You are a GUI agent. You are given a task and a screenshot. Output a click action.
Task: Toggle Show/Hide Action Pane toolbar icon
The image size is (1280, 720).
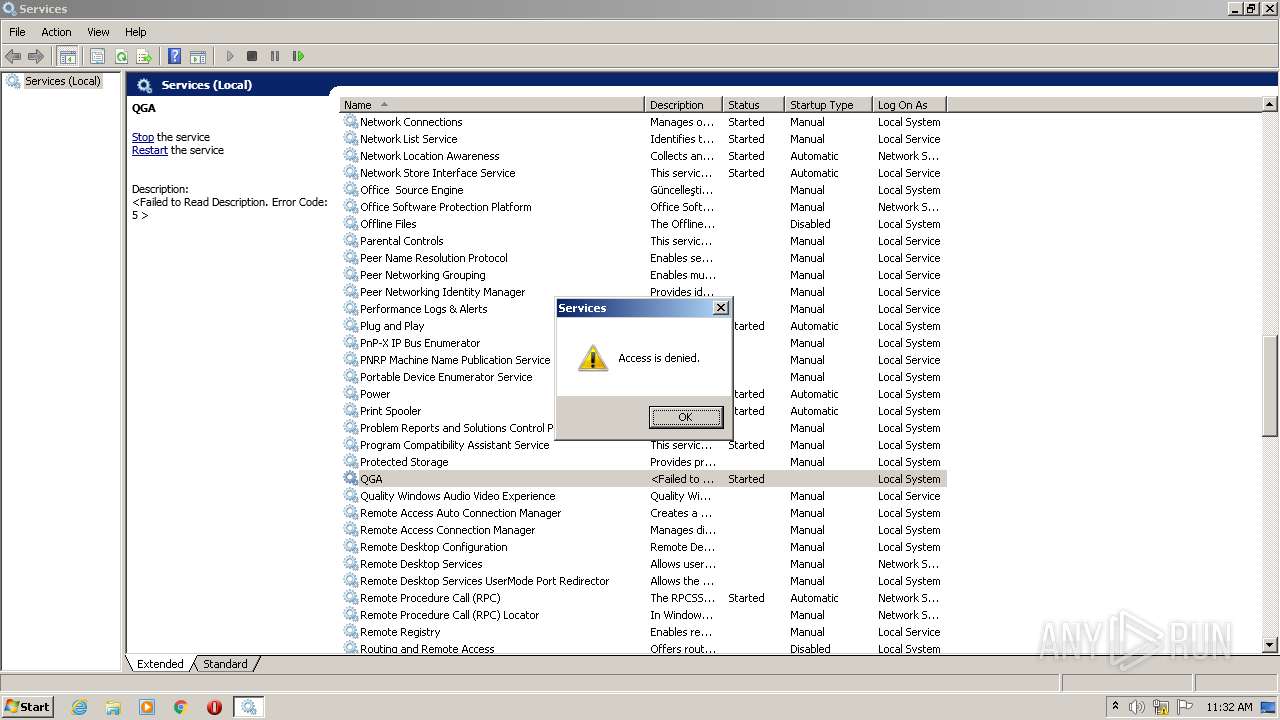198,57
